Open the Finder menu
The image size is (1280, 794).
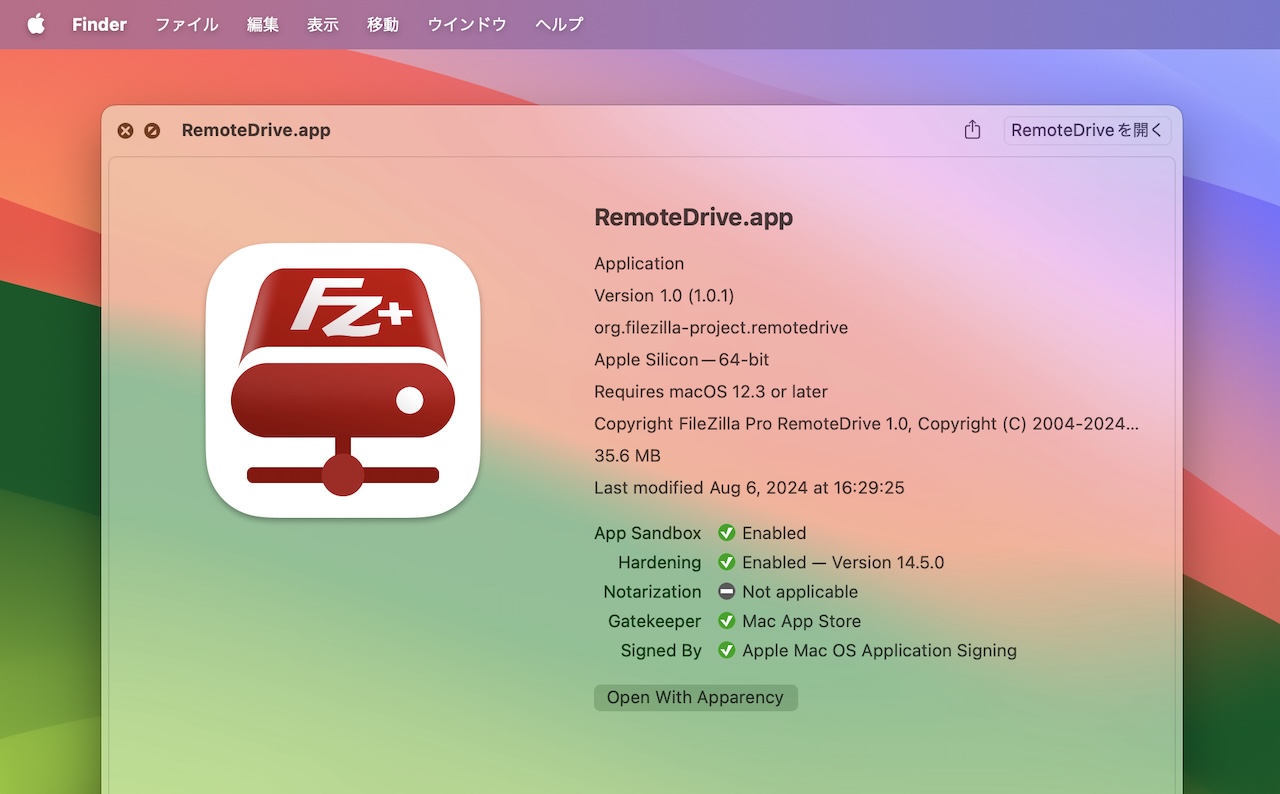[x=99, y=24]
